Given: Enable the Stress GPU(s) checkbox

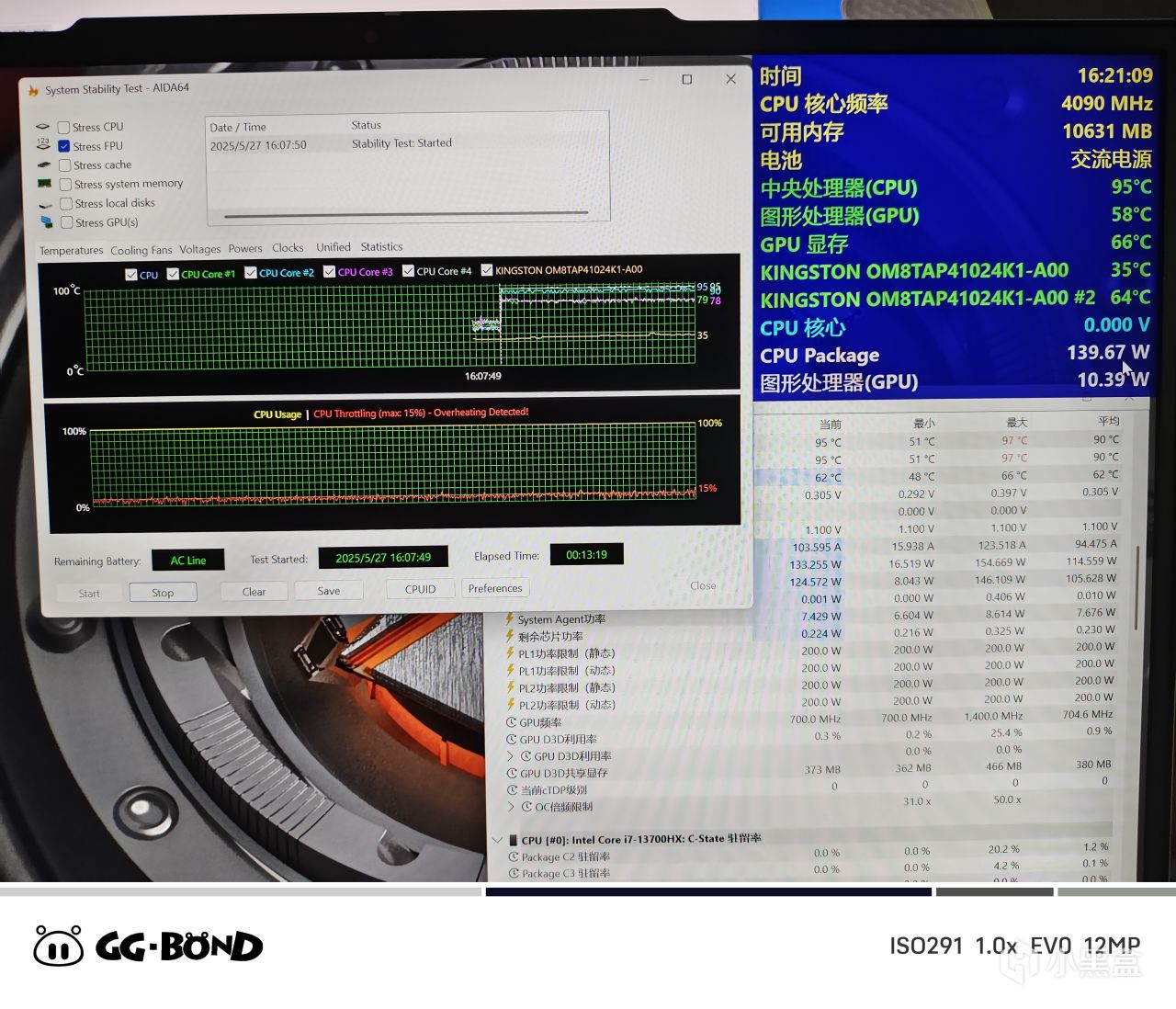Looking at the screenshot, I should [x=67, y=222].
